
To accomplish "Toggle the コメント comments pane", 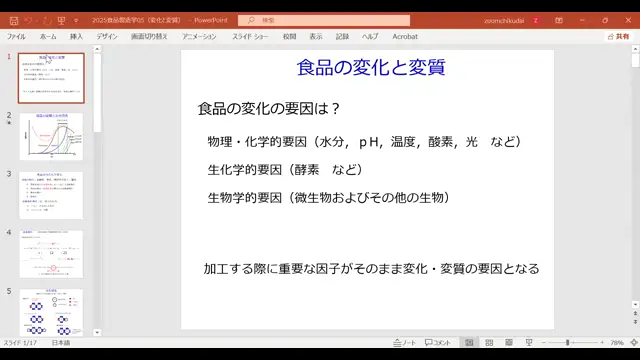I will (x=437, y=343).
